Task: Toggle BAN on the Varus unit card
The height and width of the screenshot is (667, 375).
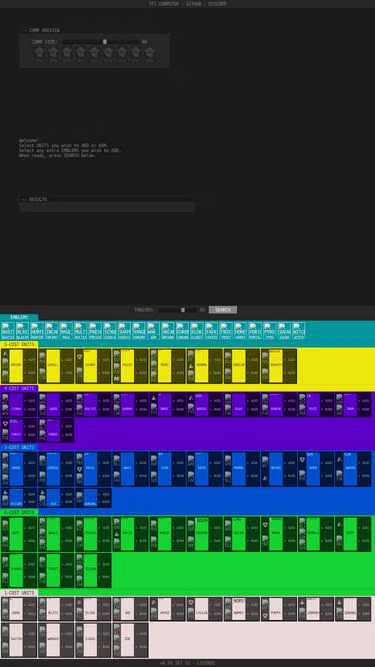Action: click(x=67, y=434)
